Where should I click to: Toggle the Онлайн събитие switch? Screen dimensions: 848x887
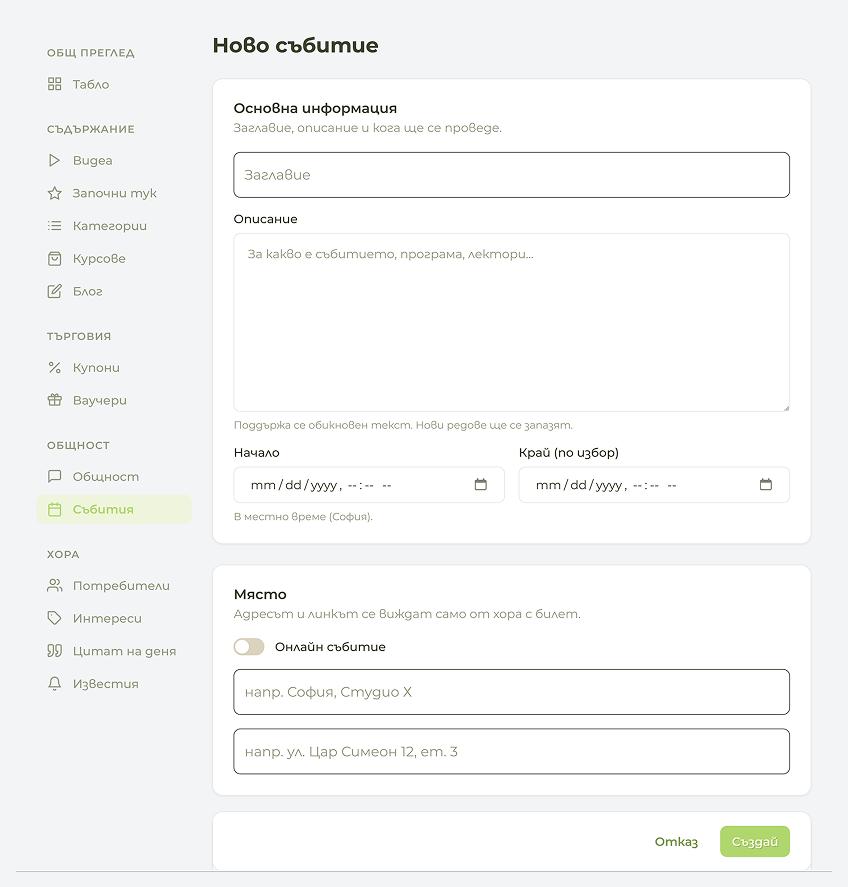point(249,647)
